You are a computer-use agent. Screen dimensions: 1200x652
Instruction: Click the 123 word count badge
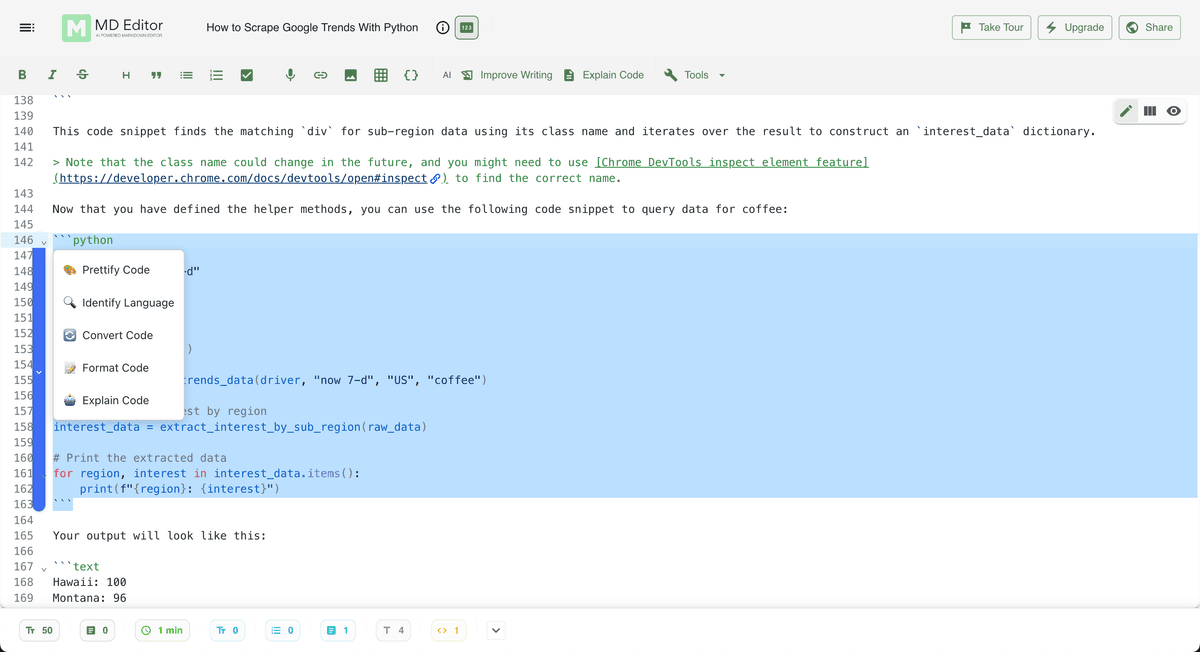pos(466,28)
